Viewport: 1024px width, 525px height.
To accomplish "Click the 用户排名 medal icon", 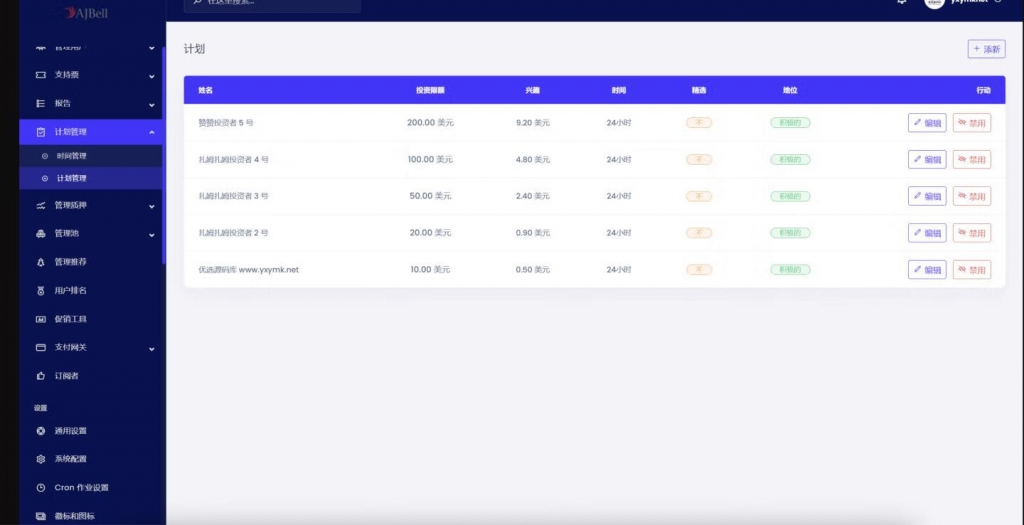I will click(41, 291).
